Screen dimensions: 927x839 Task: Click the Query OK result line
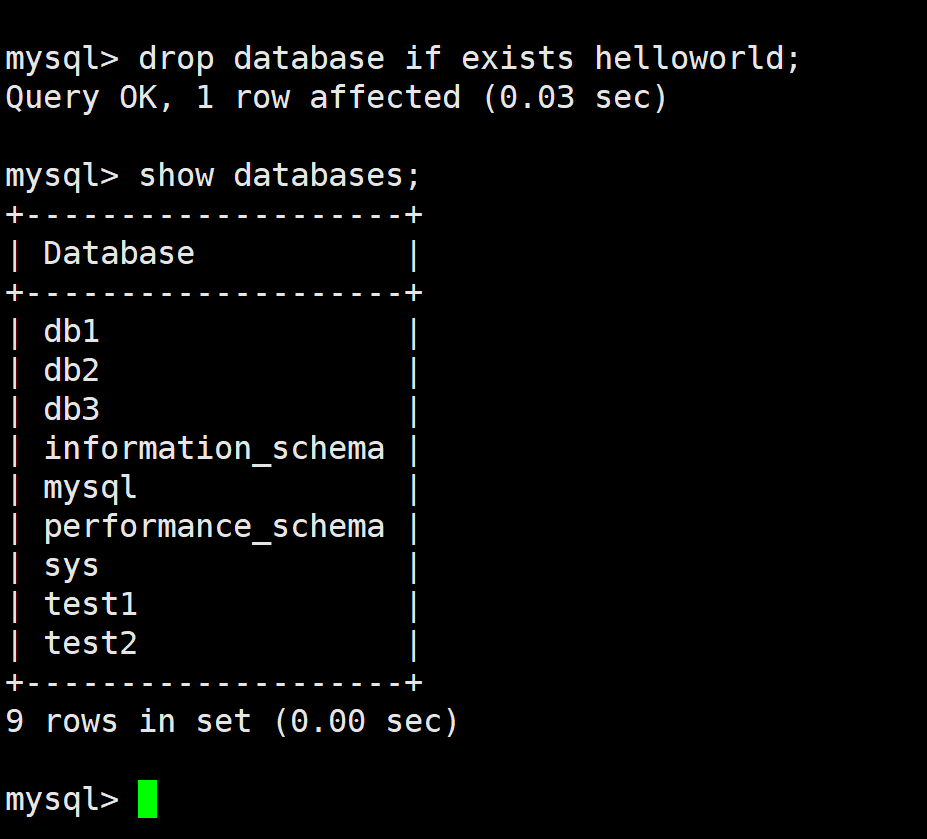click(336, 97)
